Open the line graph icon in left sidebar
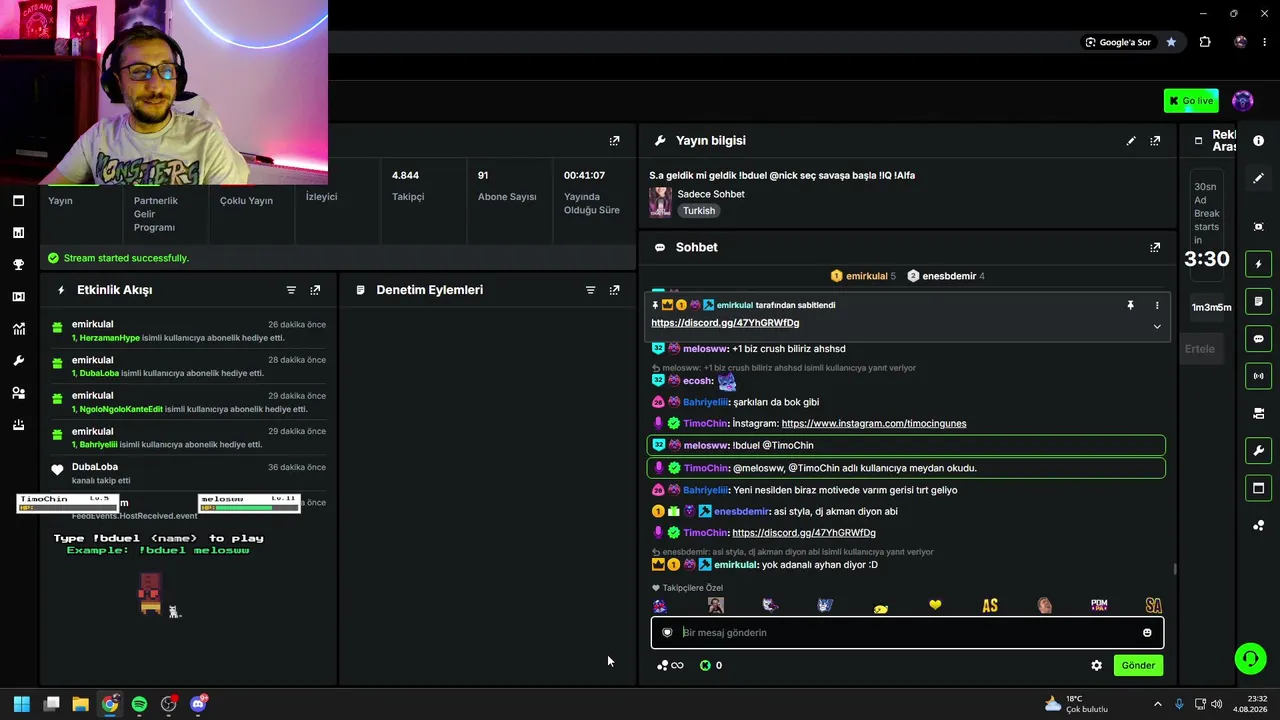Image resolution: width=1280 pixels, height=720 pixels. 18,329
